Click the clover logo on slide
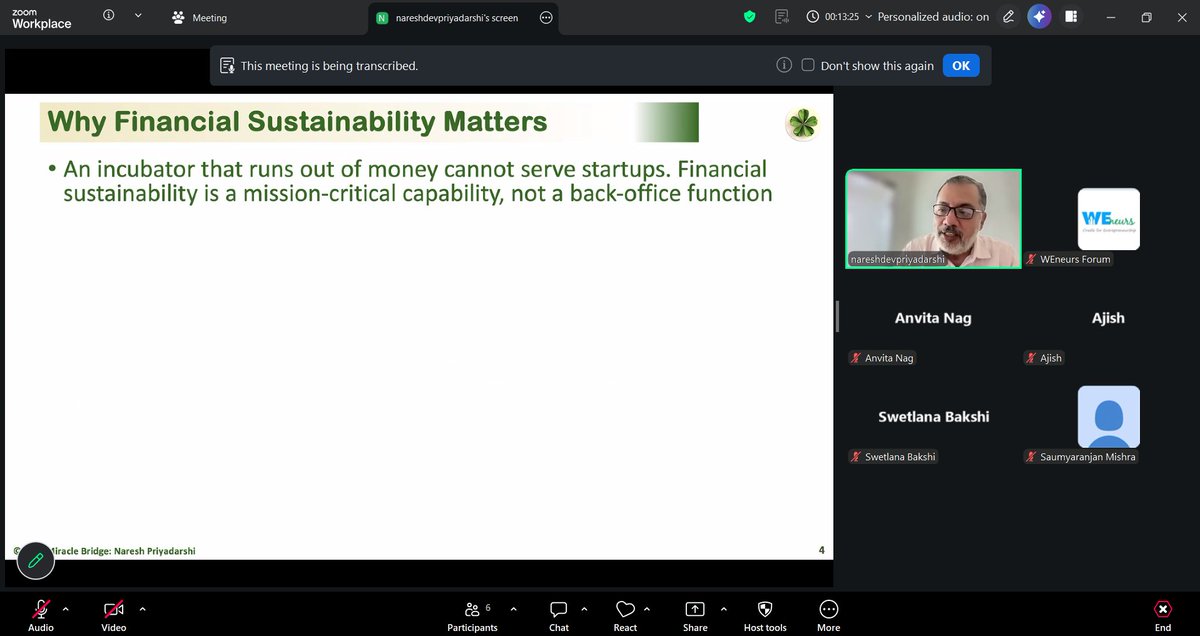 coord(802,124)
